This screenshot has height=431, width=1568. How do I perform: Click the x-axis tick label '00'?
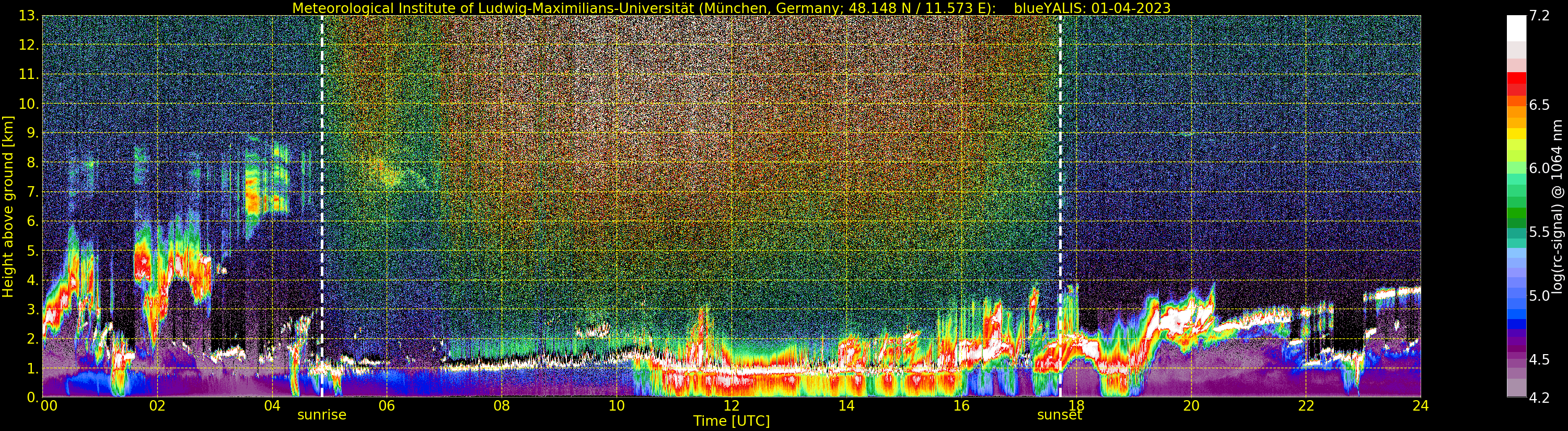click(x=49, y=406)
